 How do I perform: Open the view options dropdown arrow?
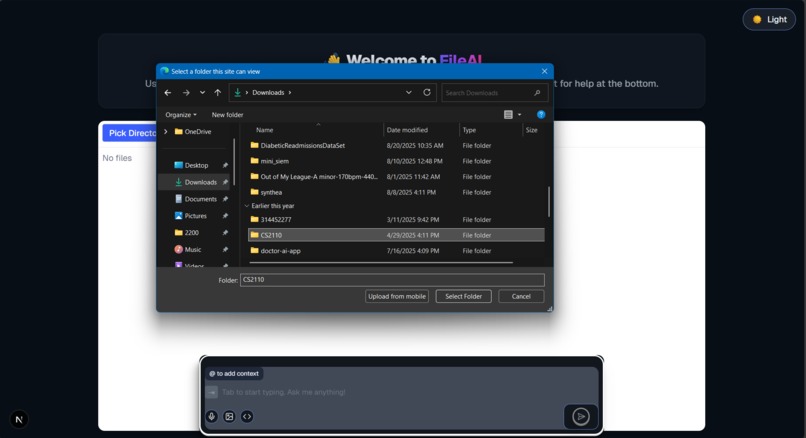click(x=519, y=115)
